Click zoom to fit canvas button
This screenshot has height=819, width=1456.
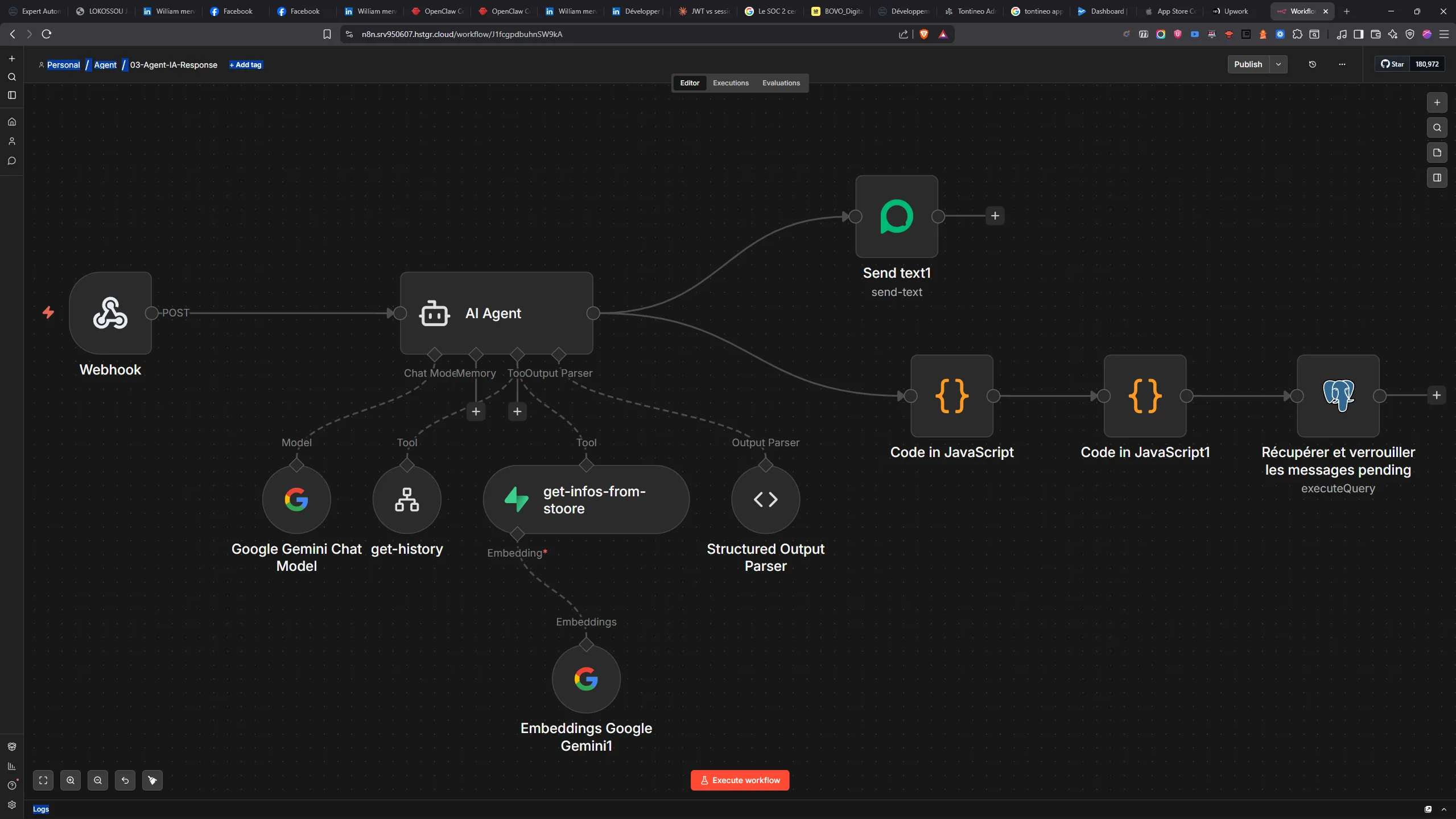coord(43,780)
